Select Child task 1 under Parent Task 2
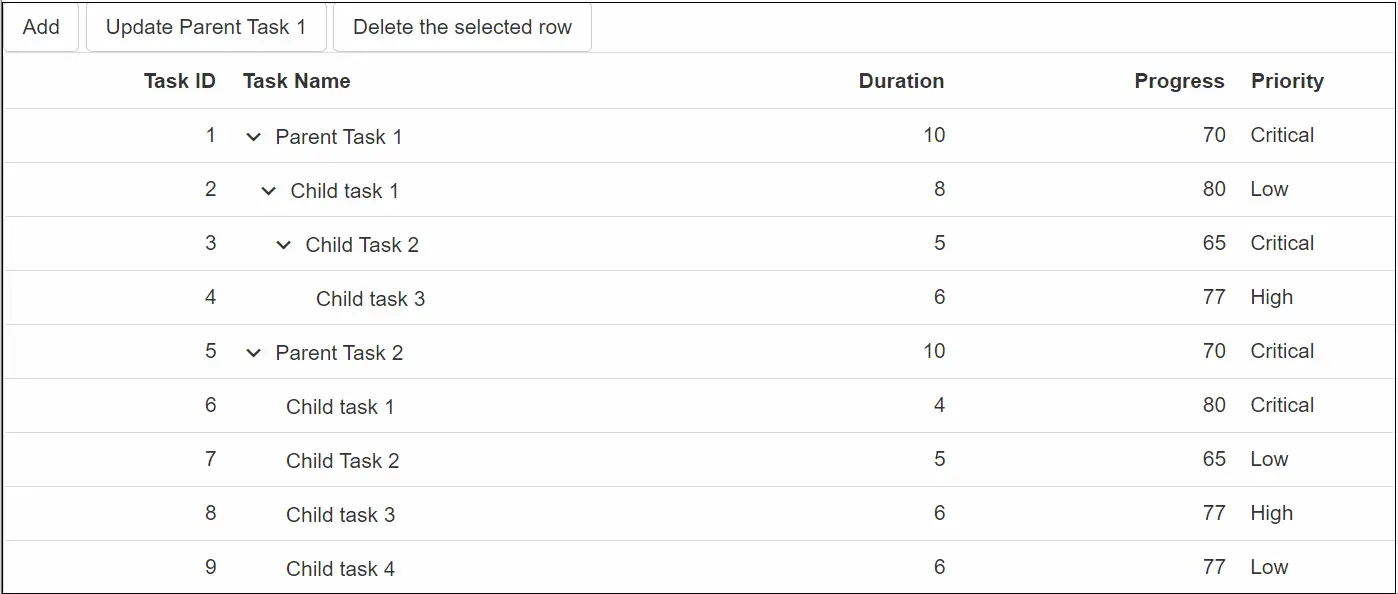 [340, 406]
